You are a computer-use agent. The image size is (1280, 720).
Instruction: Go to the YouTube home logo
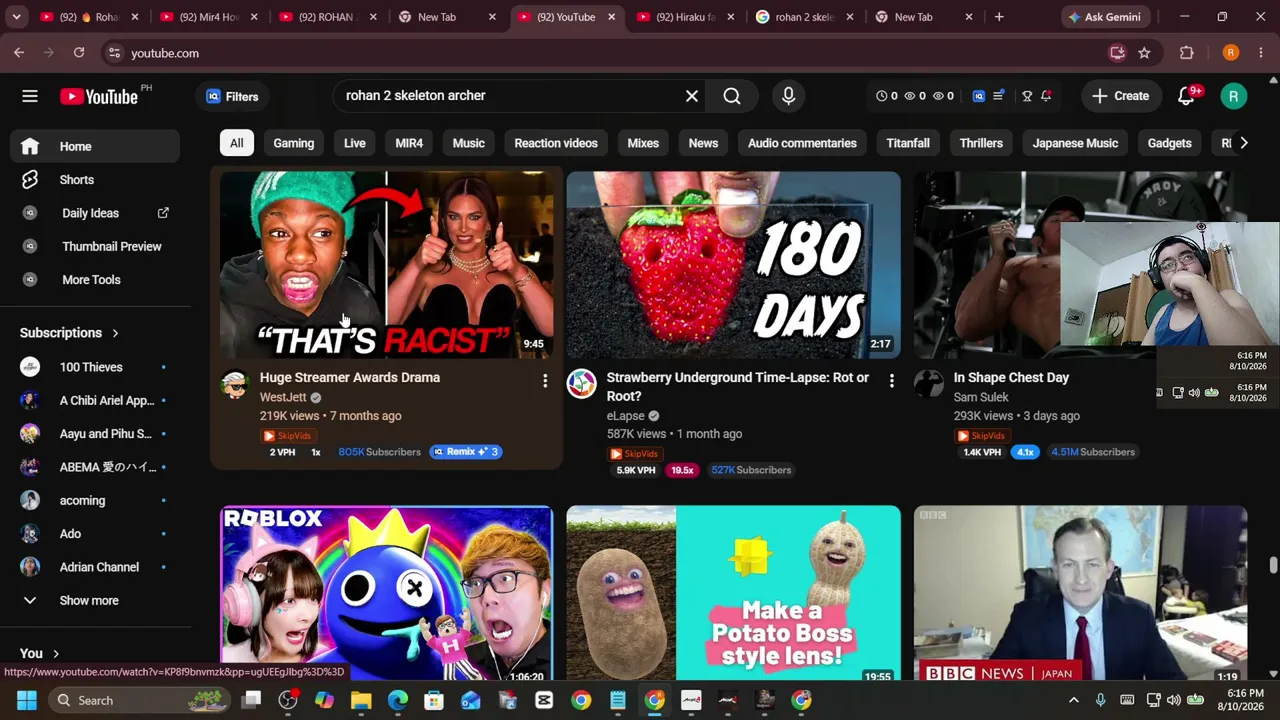point(99,96)
